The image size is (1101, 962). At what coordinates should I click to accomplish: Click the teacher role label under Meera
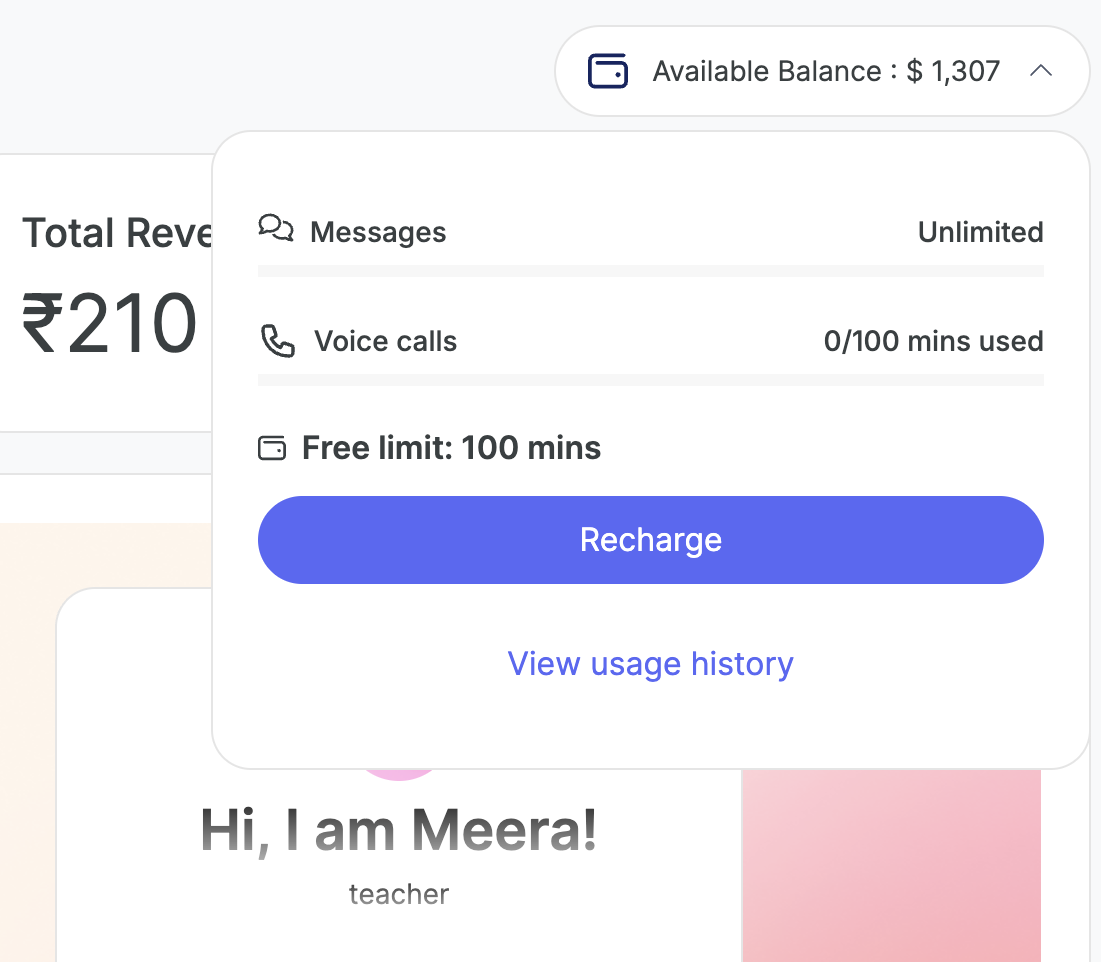click(x=398, y=894)
